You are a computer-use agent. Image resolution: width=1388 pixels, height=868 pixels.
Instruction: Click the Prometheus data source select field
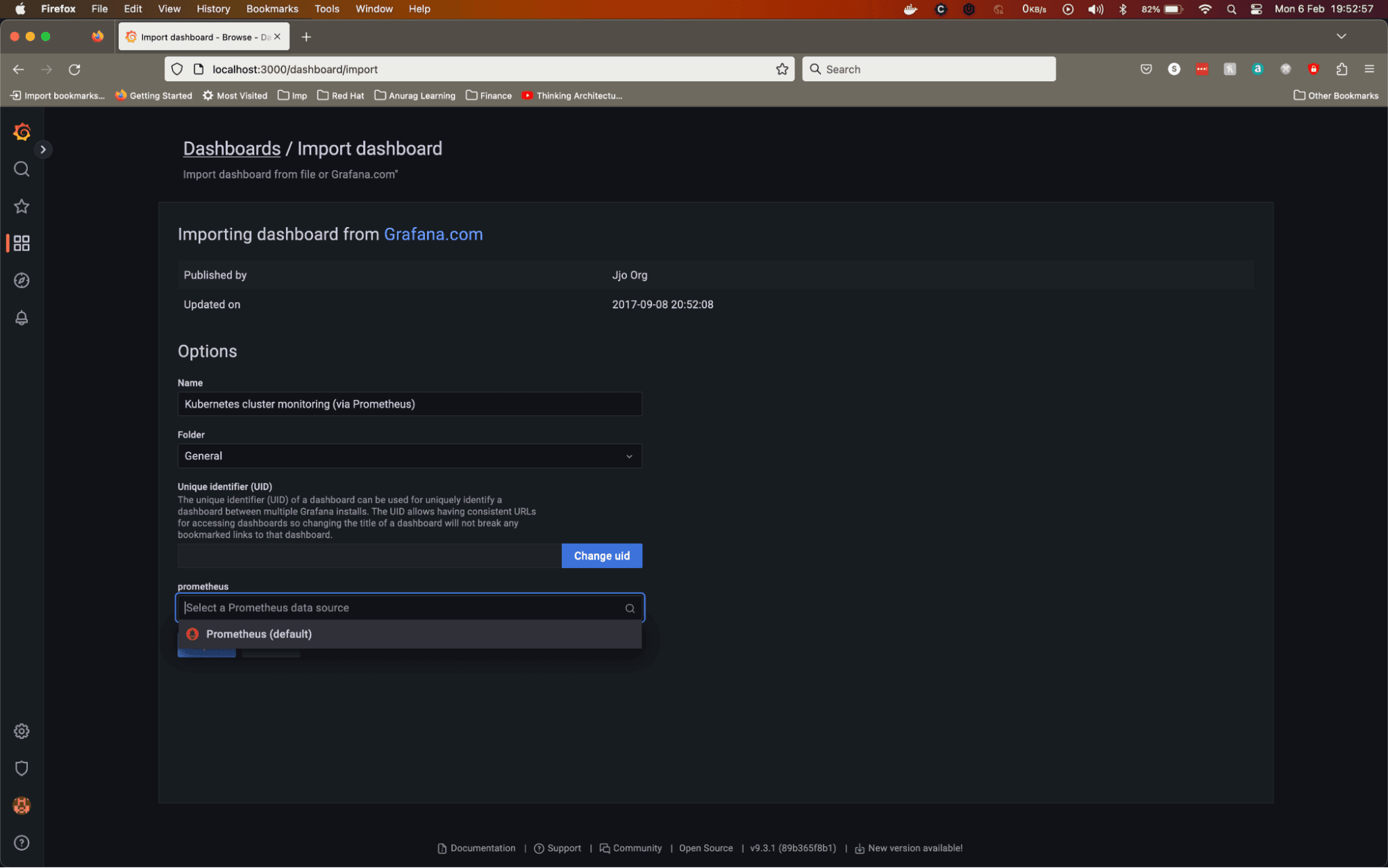click(403, 608)
